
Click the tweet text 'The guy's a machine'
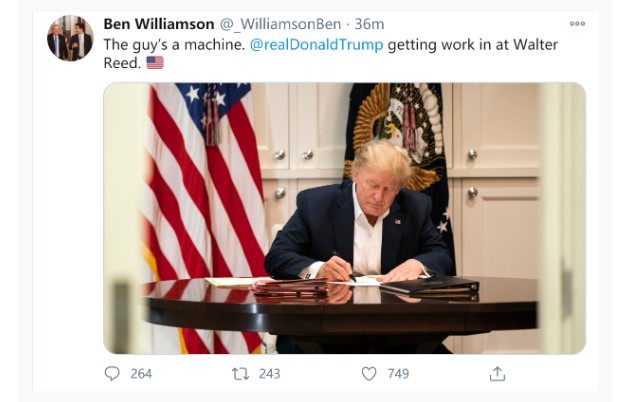point(174,44)
